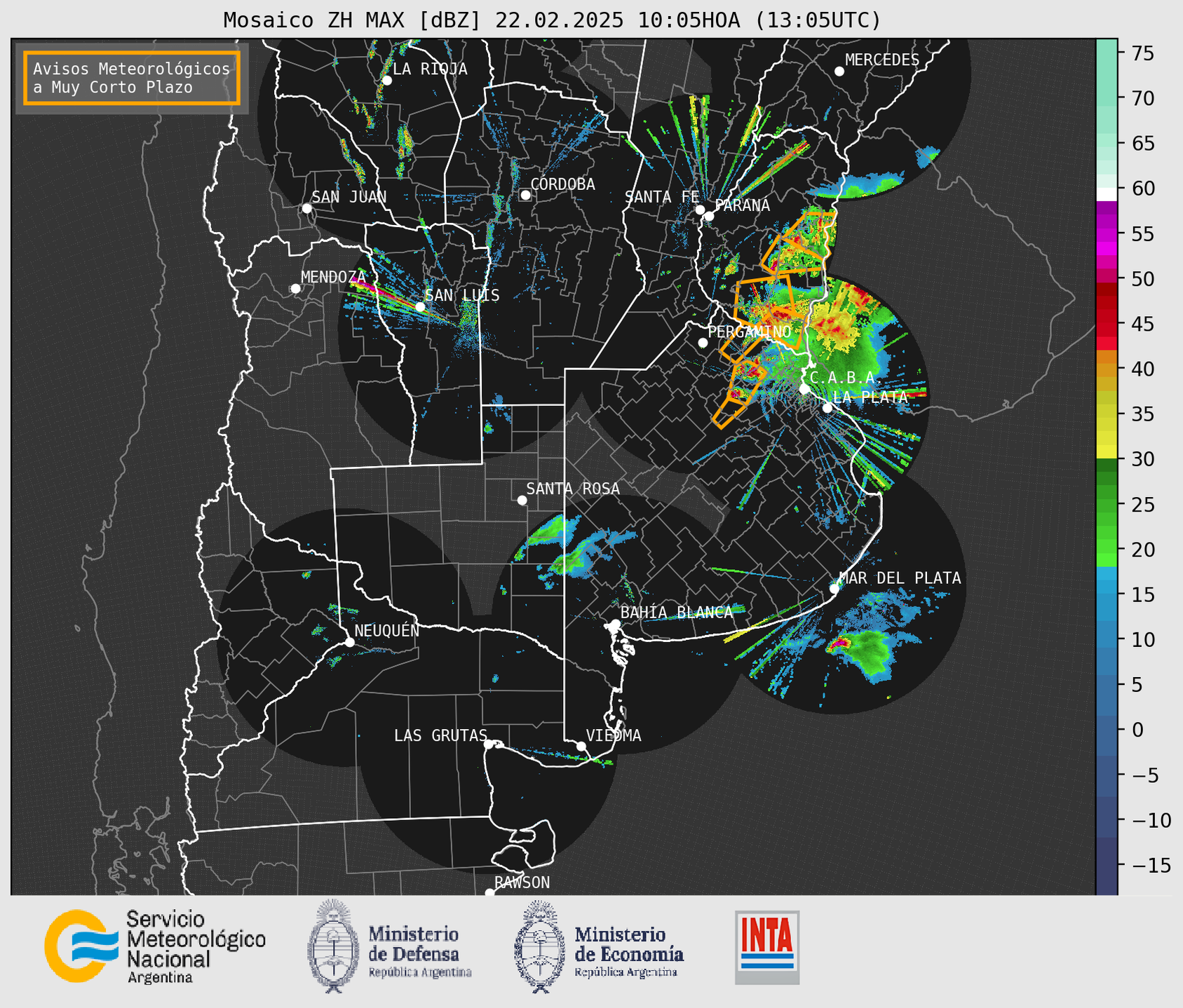
Task: Click the MERCEDES city marker dot
Action: 839,71
